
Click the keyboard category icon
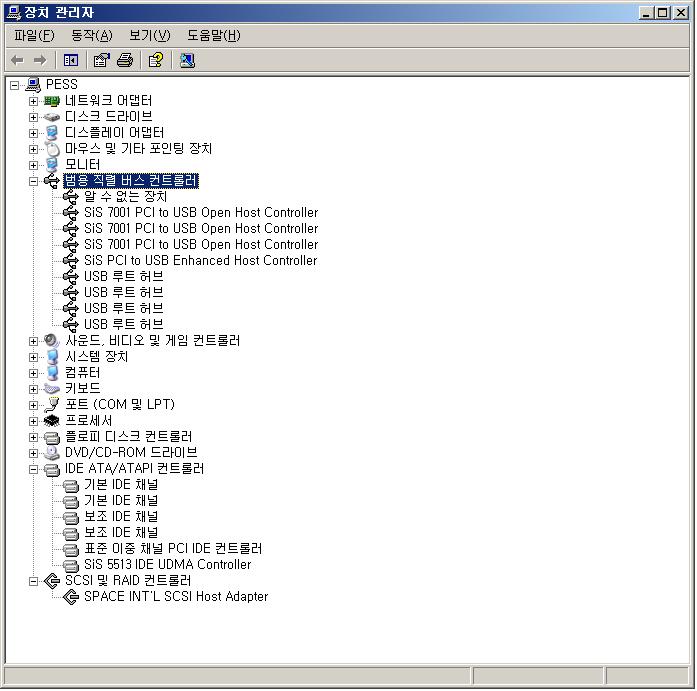52,389
